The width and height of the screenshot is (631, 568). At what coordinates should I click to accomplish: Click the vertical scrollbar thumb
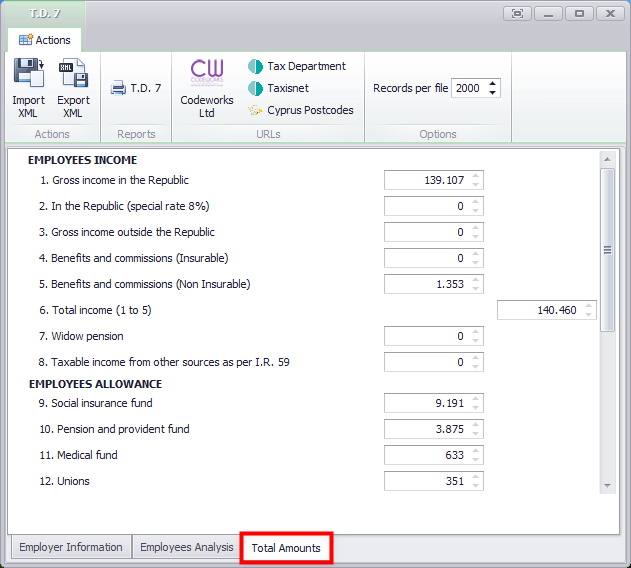tap(607, 250)
